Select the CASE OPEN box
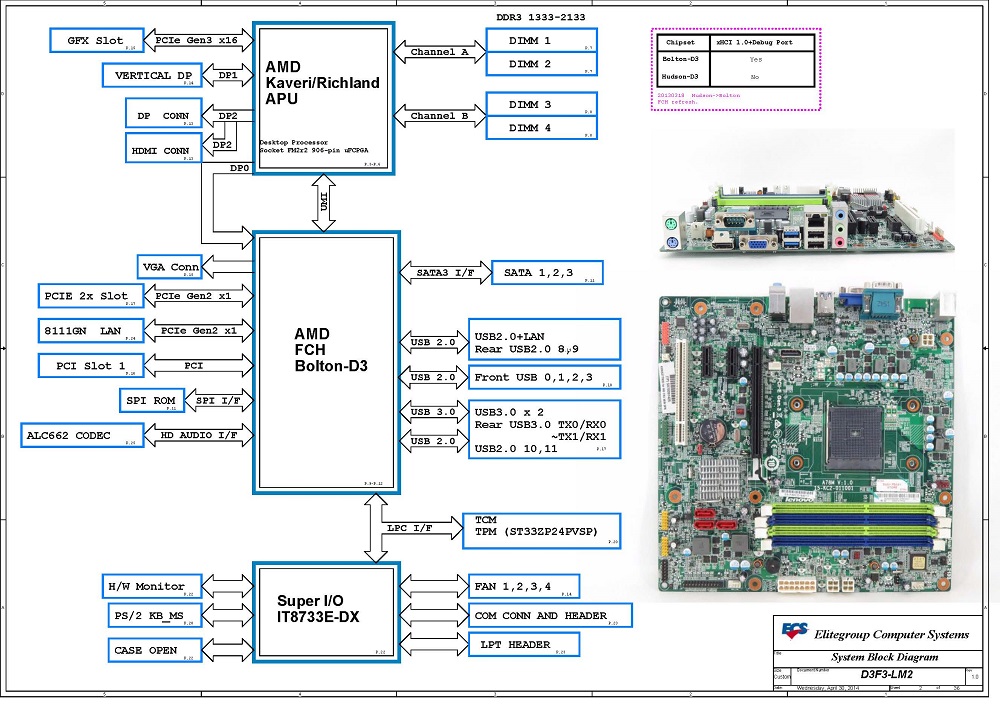This screenshot has height=706, width=1000. tap(154, 650)
